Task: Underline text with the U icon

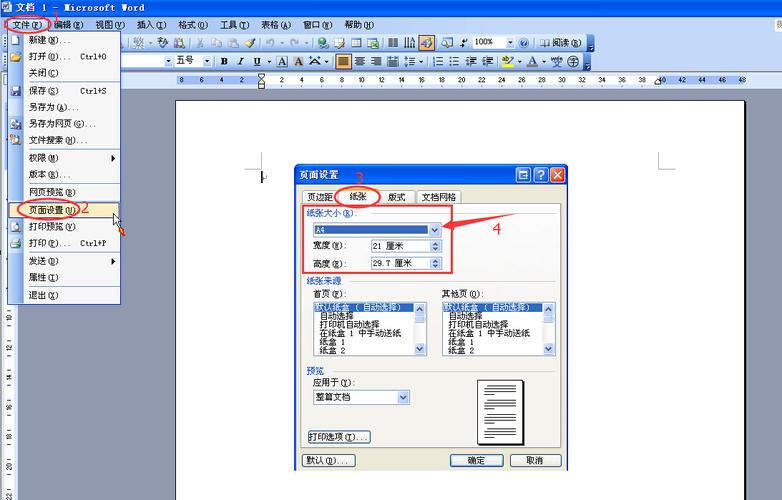Action: pyautogui.click(x=257, y=61)
